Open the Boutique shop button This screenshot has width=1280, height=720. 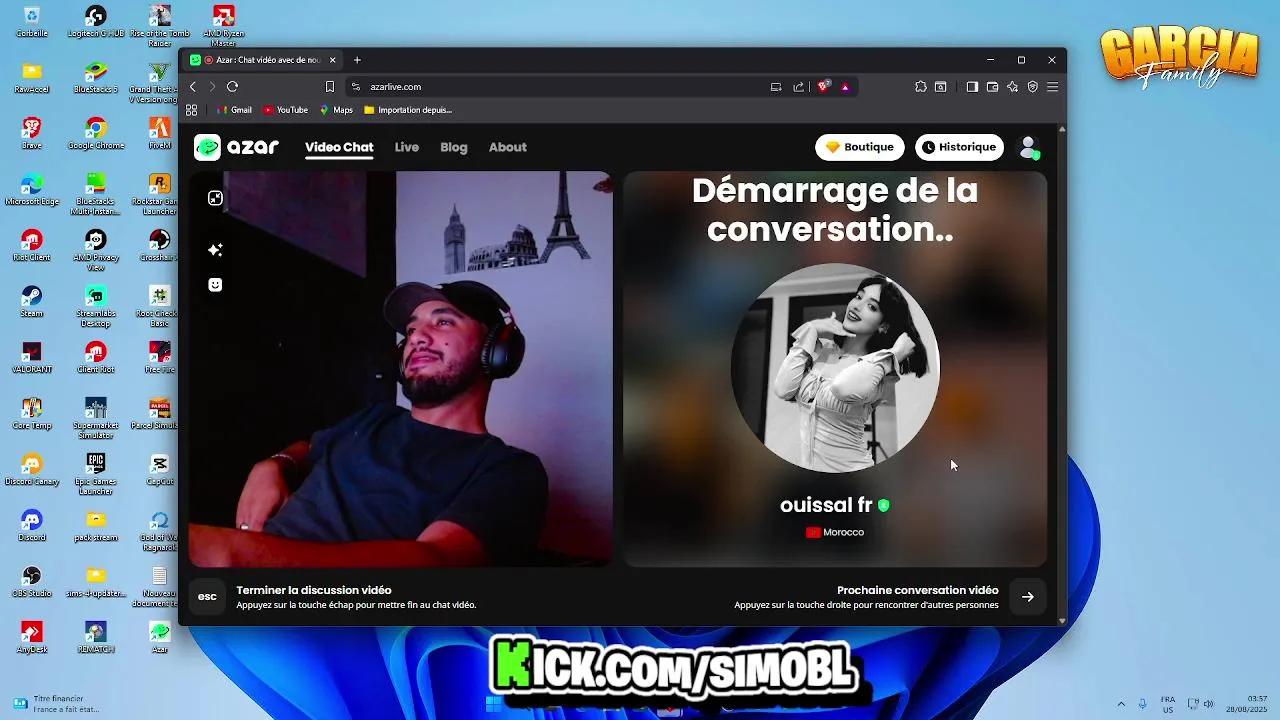point(860,147)
